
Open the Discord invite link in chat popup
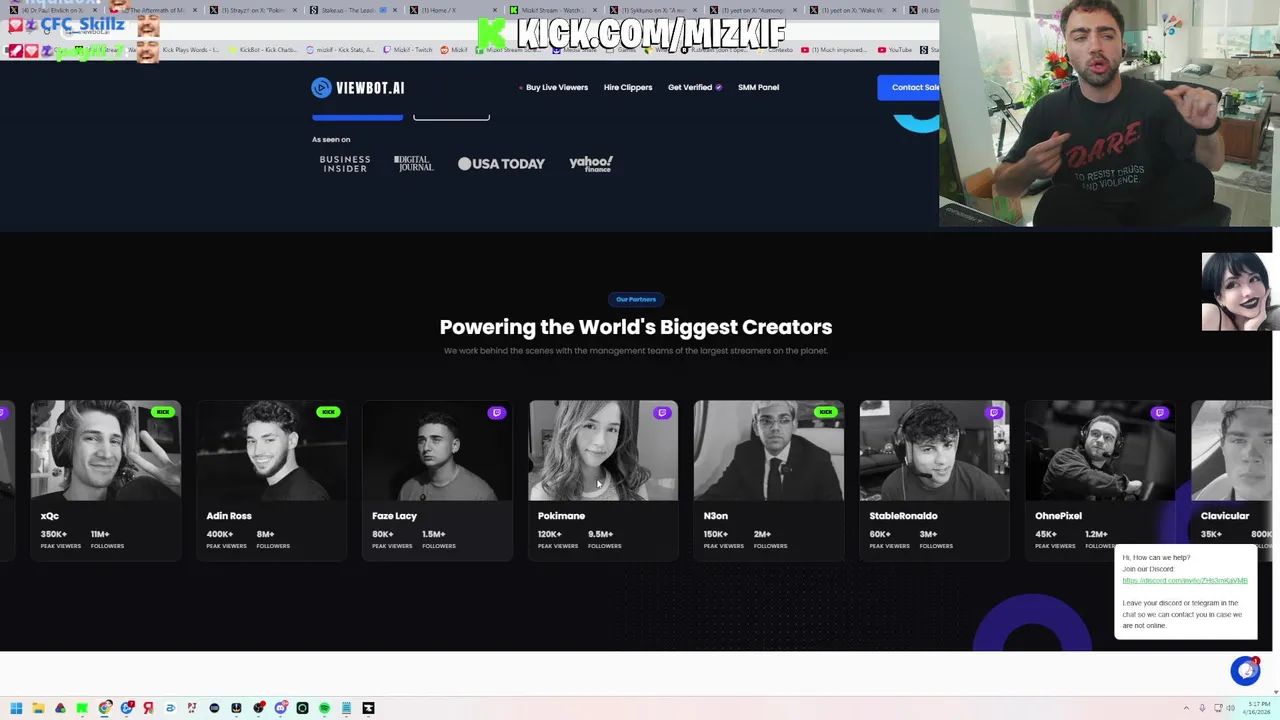(1185, 580)
